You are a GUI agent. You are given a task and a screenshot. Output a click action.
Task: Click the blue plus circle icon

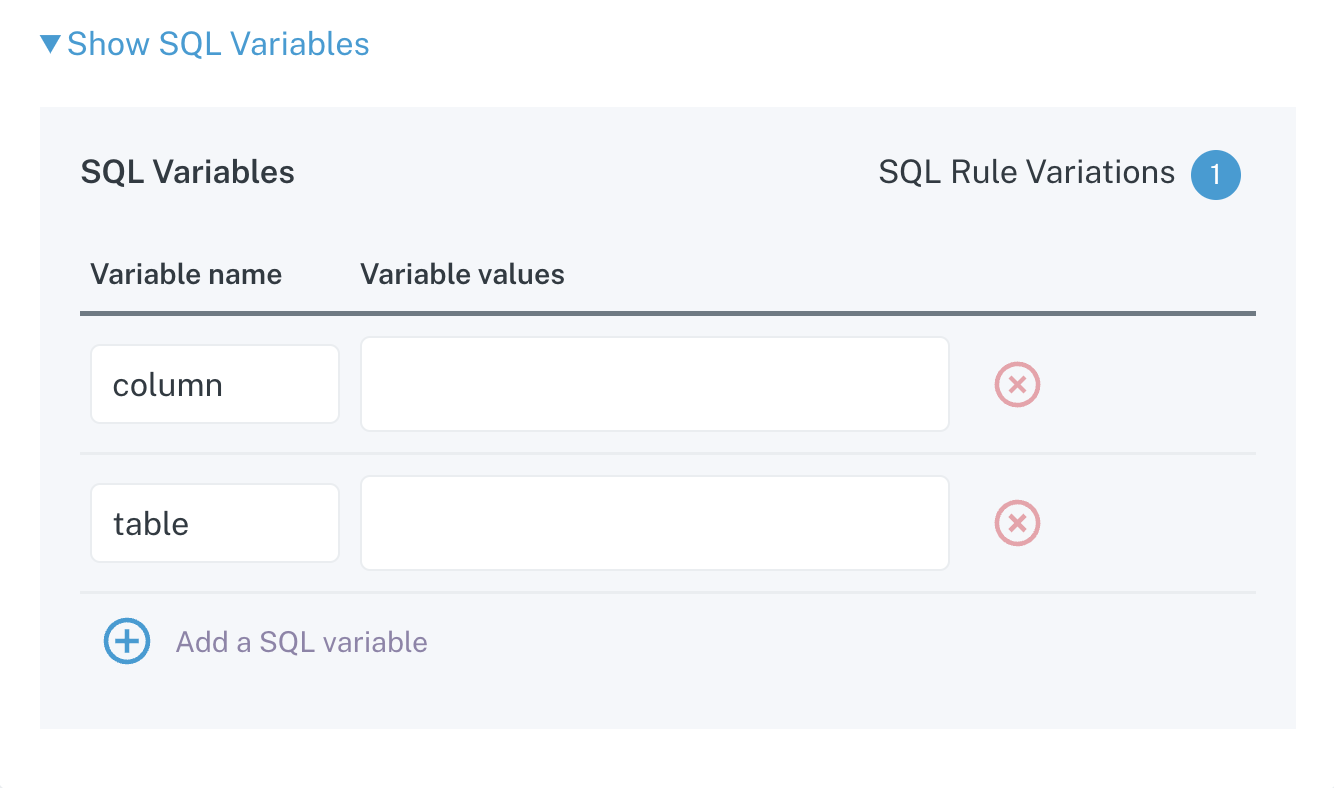tap(127, 641)
